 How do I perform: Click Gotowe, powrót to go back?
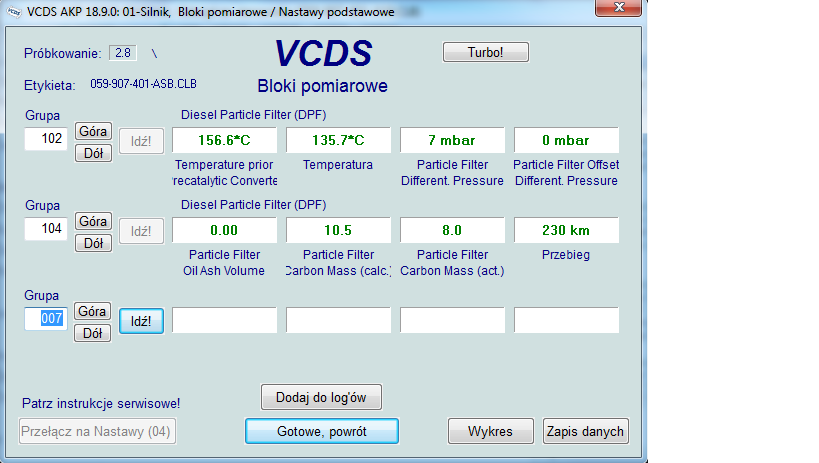(x=321, y=431)
